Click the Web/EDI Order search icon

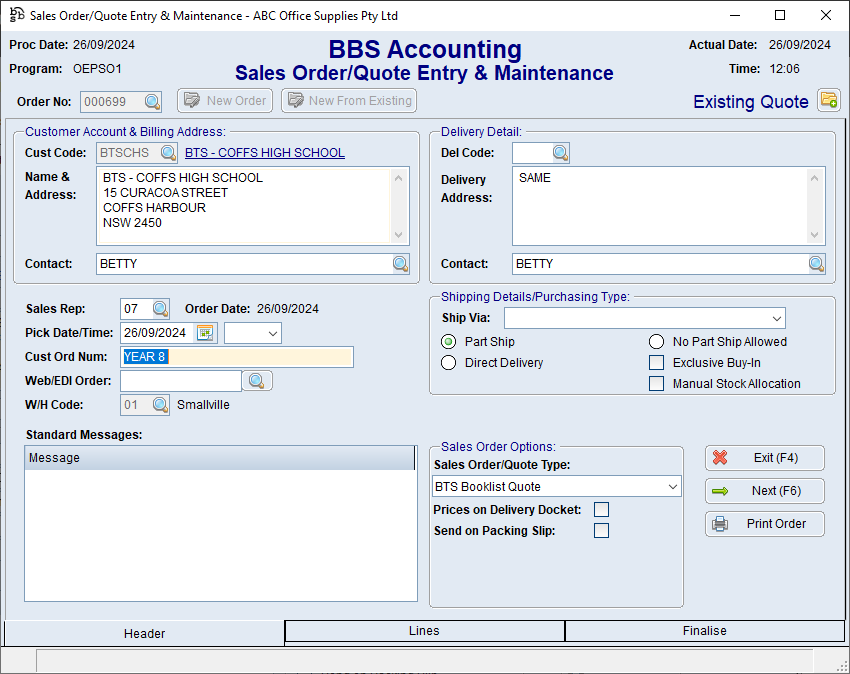258,381
